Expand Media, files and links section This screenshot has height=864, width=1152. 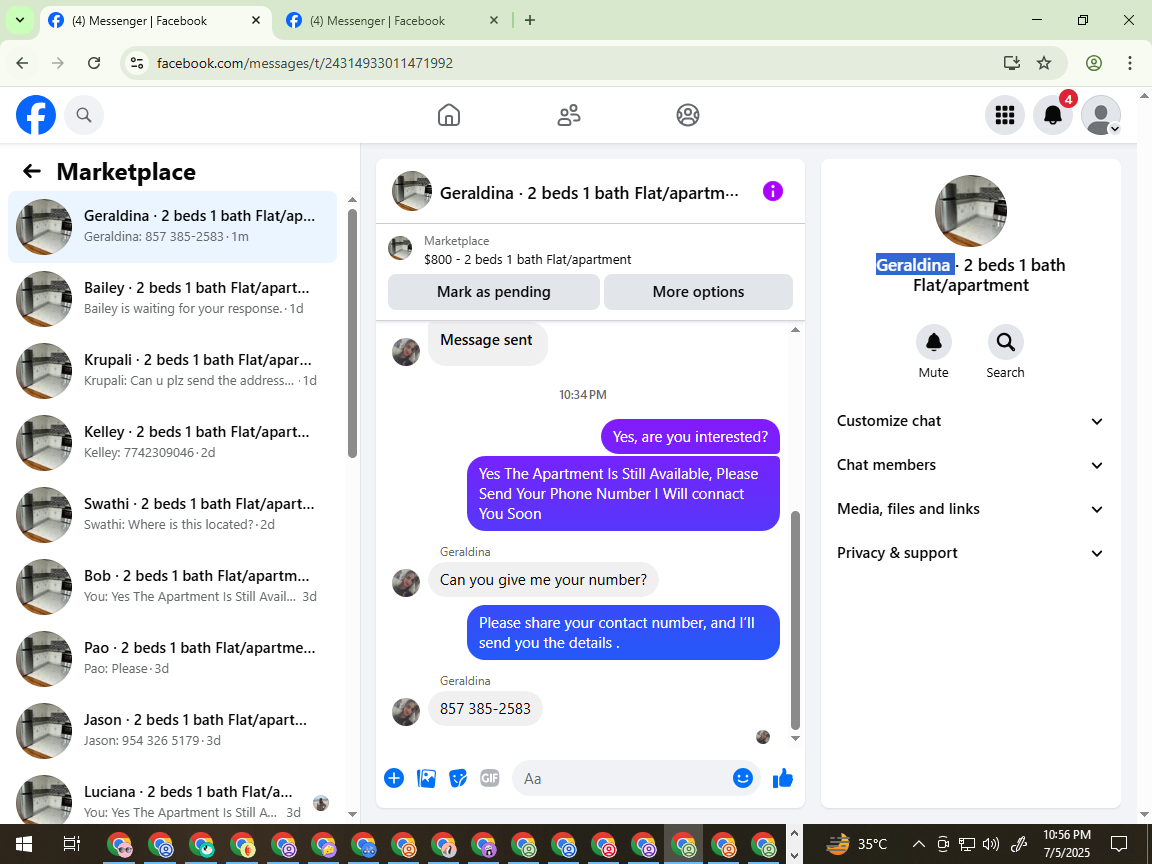(971, 509)
